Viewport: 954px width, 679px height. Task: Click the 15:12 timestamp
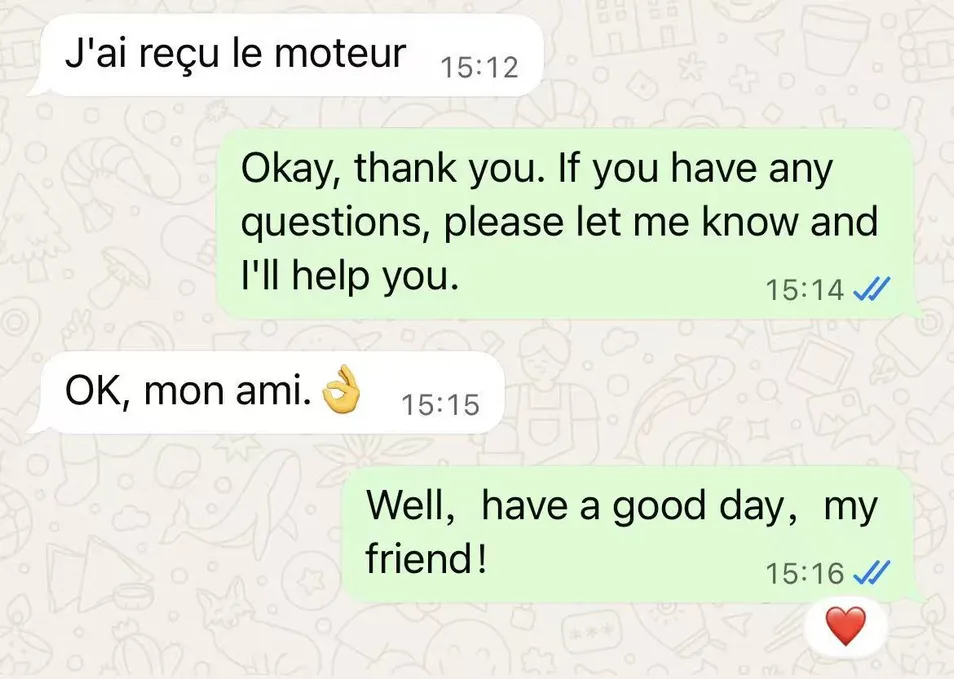479,67
